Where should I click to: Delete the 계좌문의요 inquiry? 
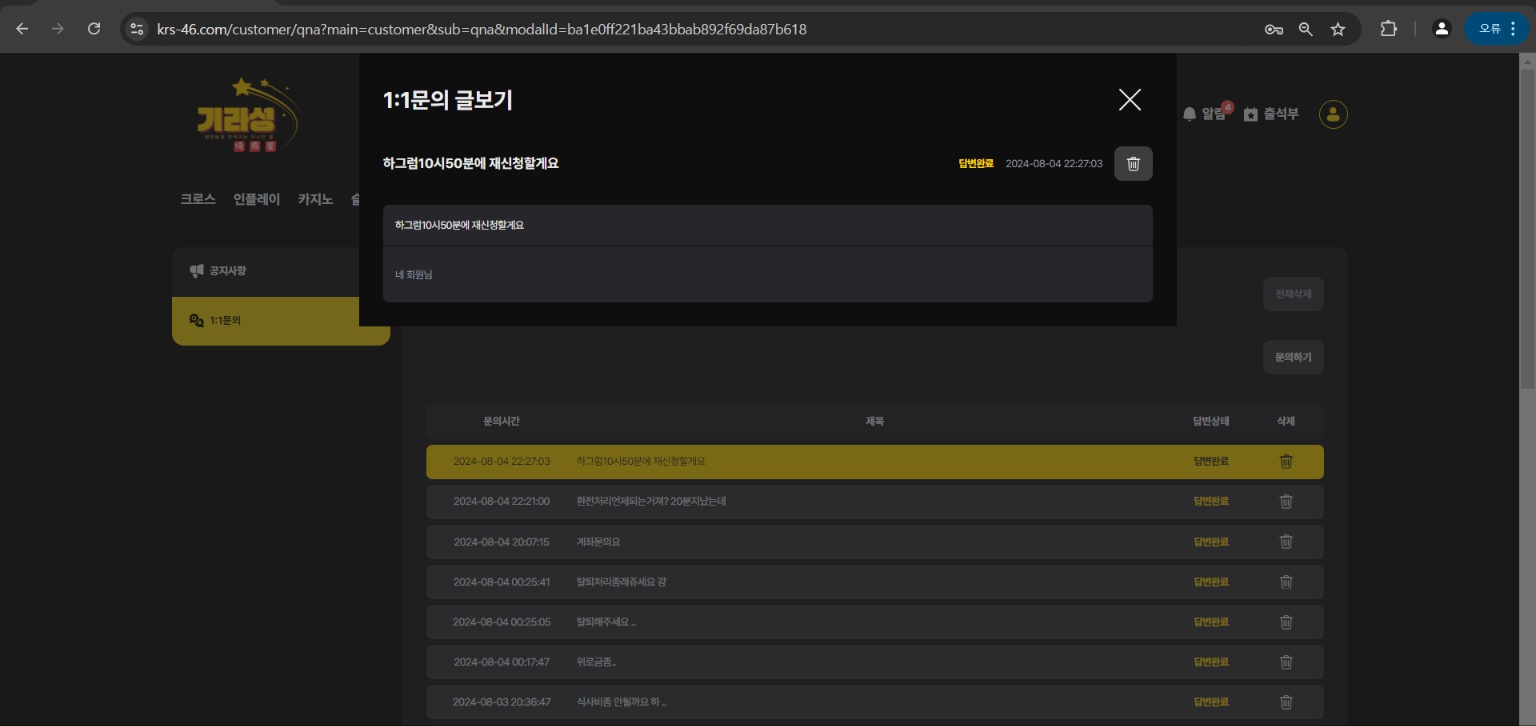coord(1286,542)
